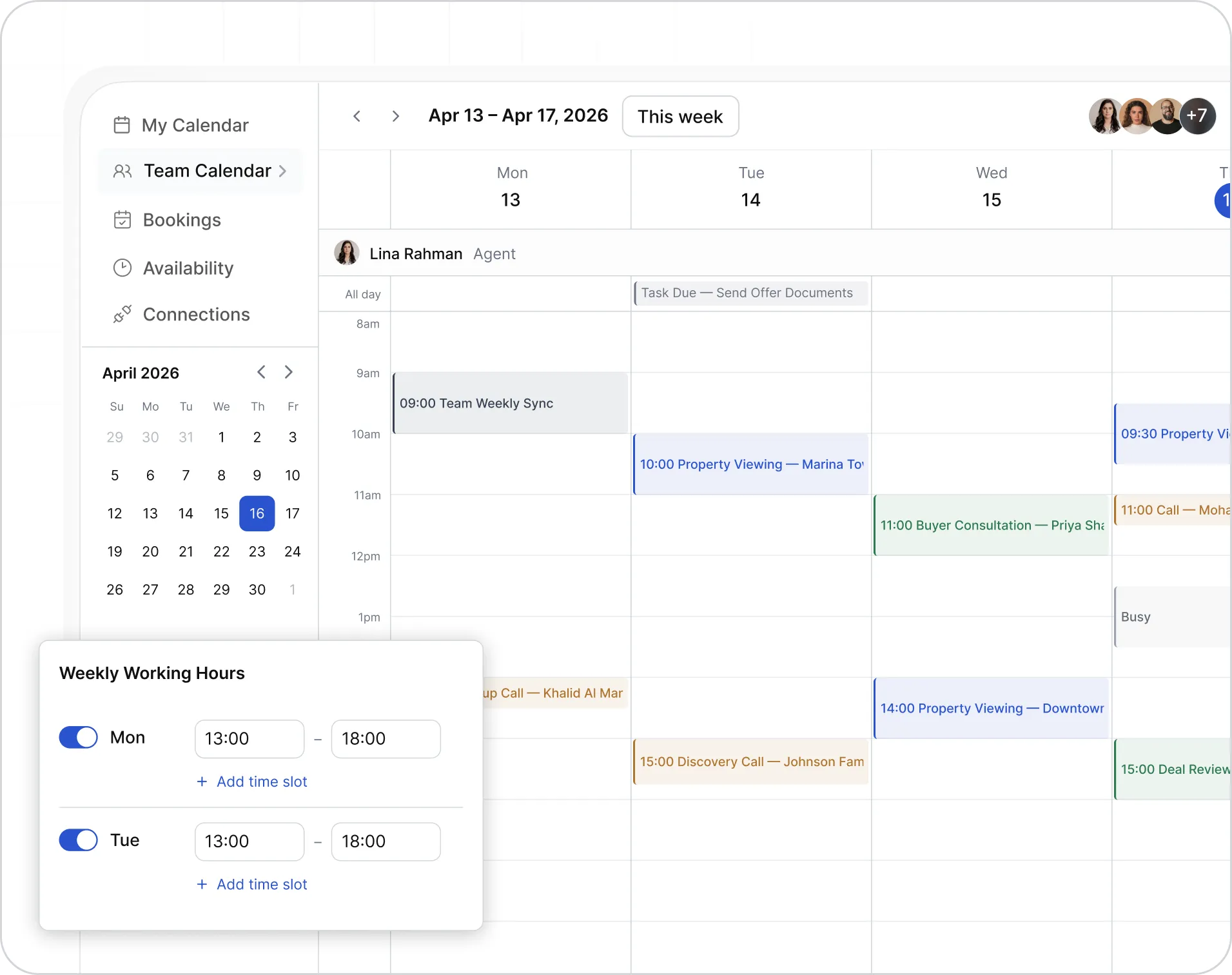
Task: Go to next week with right arrow
Action: tap(395, 116)
